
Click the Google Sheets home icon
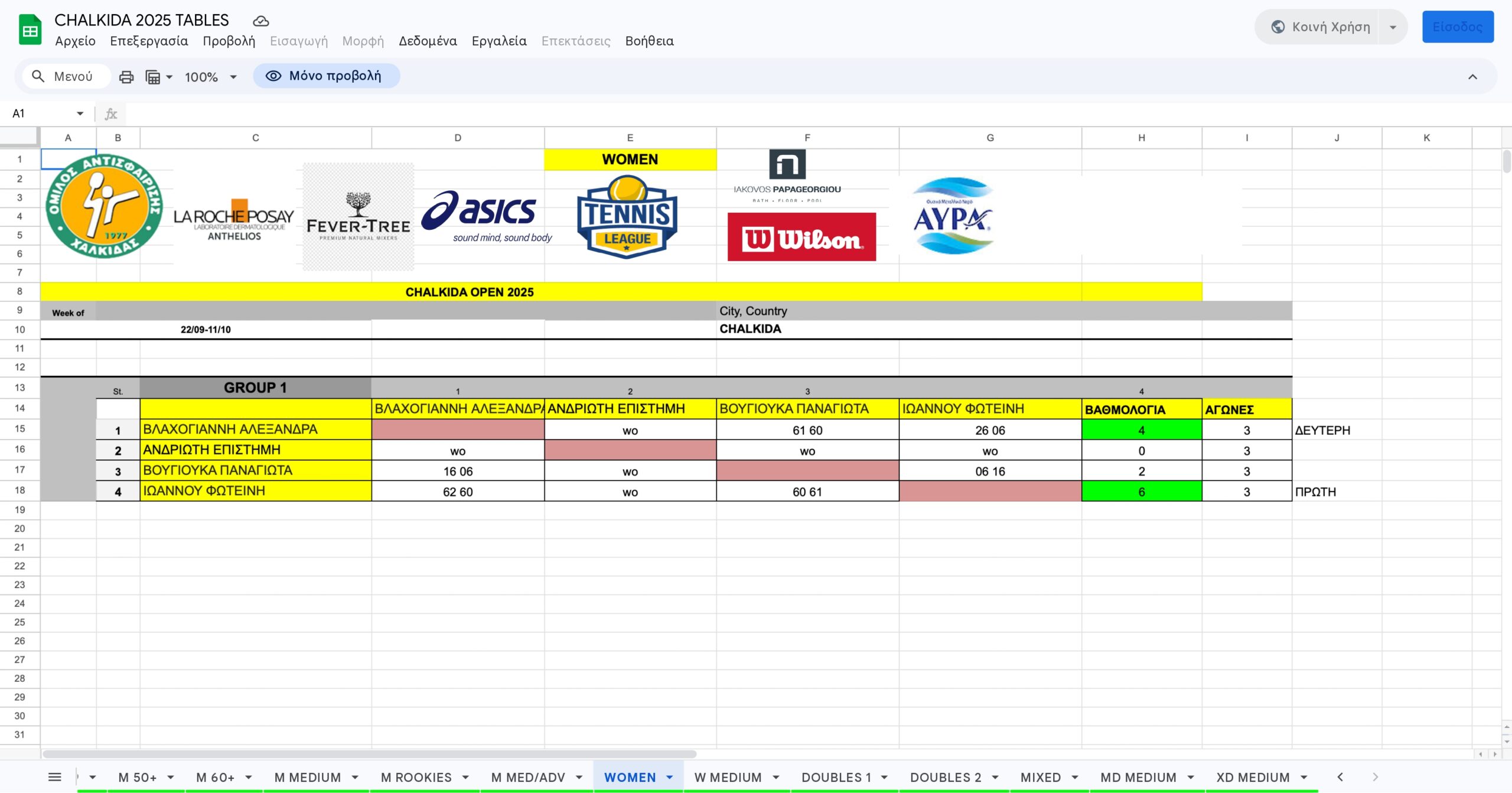[30, 30]
